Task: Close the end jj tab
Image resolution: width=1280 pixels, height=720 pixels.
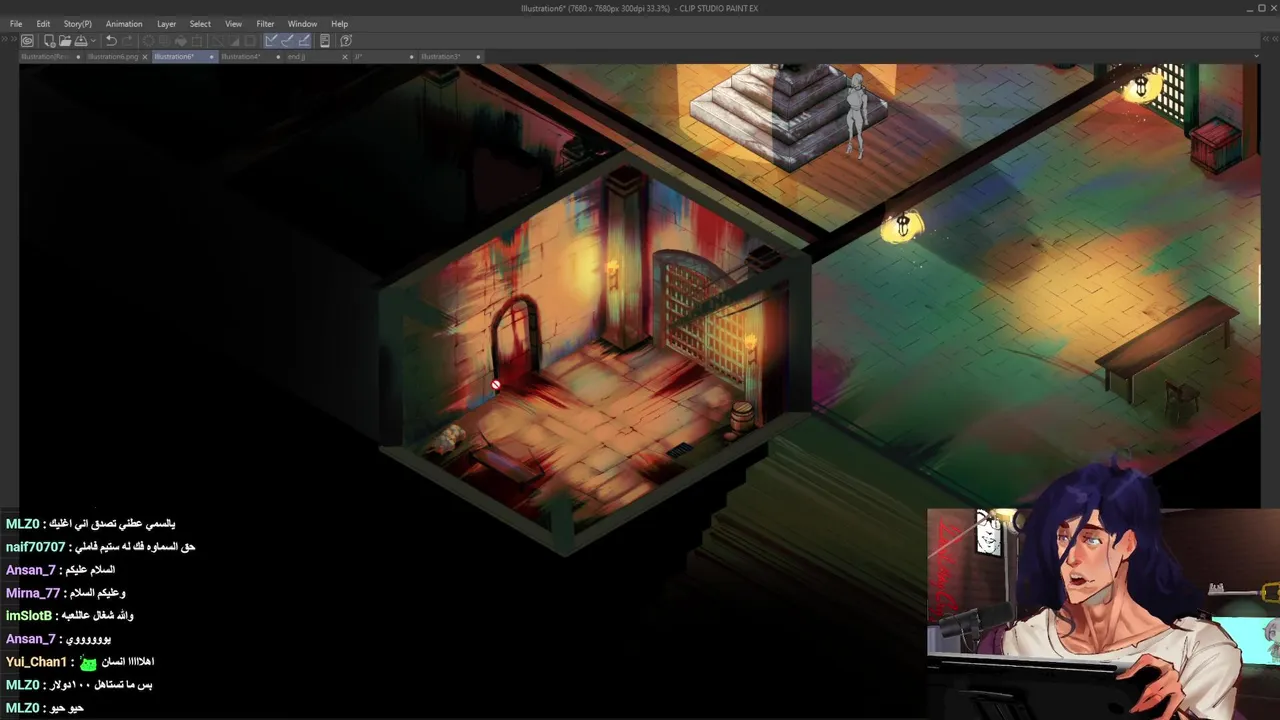Action: (x=345, y=57)
